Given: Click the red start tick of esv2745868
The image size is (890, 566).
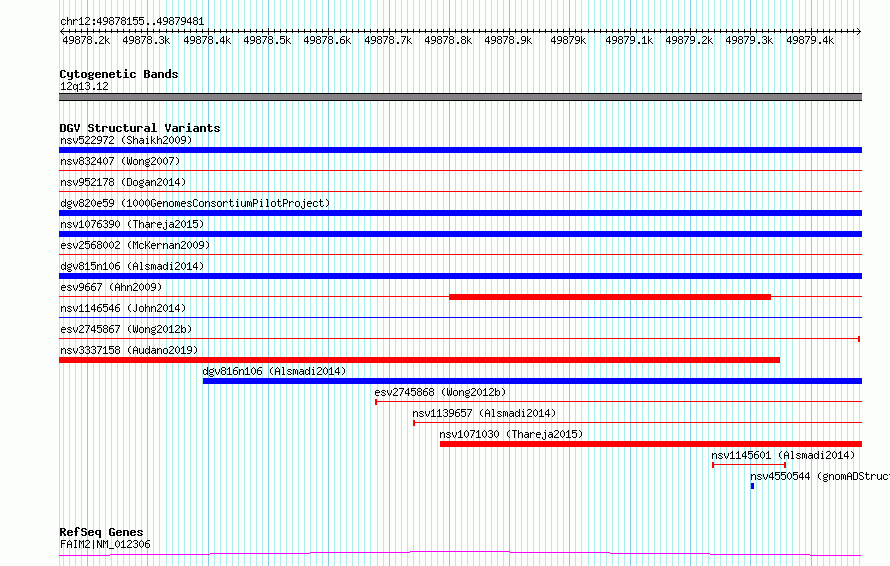Looking at the screenshot, I should [376, 402].
